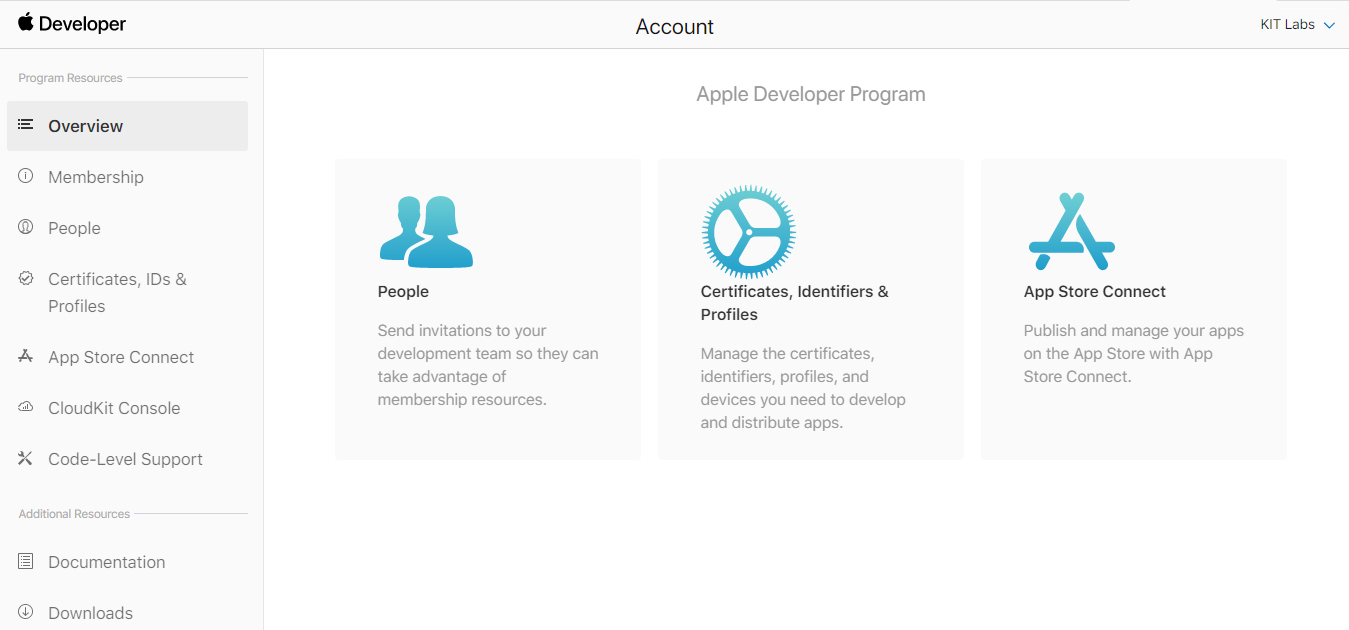Click the large App Store Connect icon
Screen dimensions: 1349x630
(1071, 231)
